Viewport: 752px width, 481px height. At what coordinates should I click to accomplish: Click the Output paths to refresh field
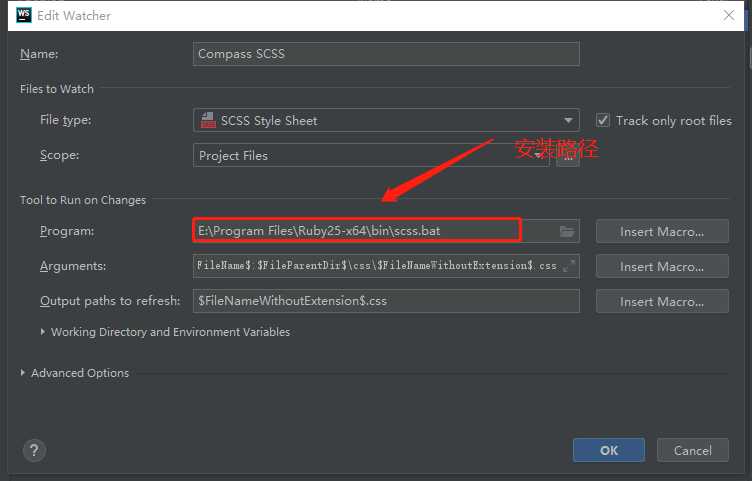(x=386, y=301)
